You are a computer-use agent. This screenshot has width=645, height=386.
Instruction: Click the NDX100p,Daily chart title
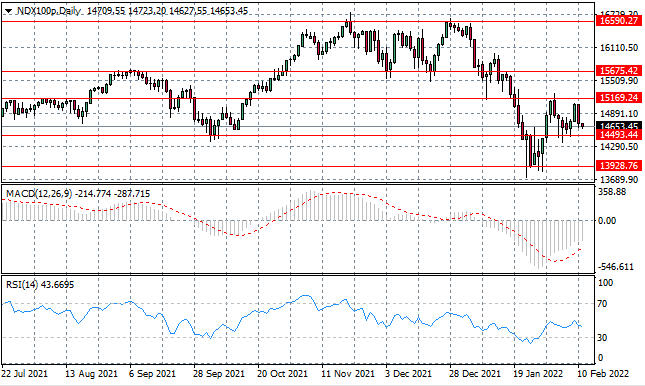[49, 11]
